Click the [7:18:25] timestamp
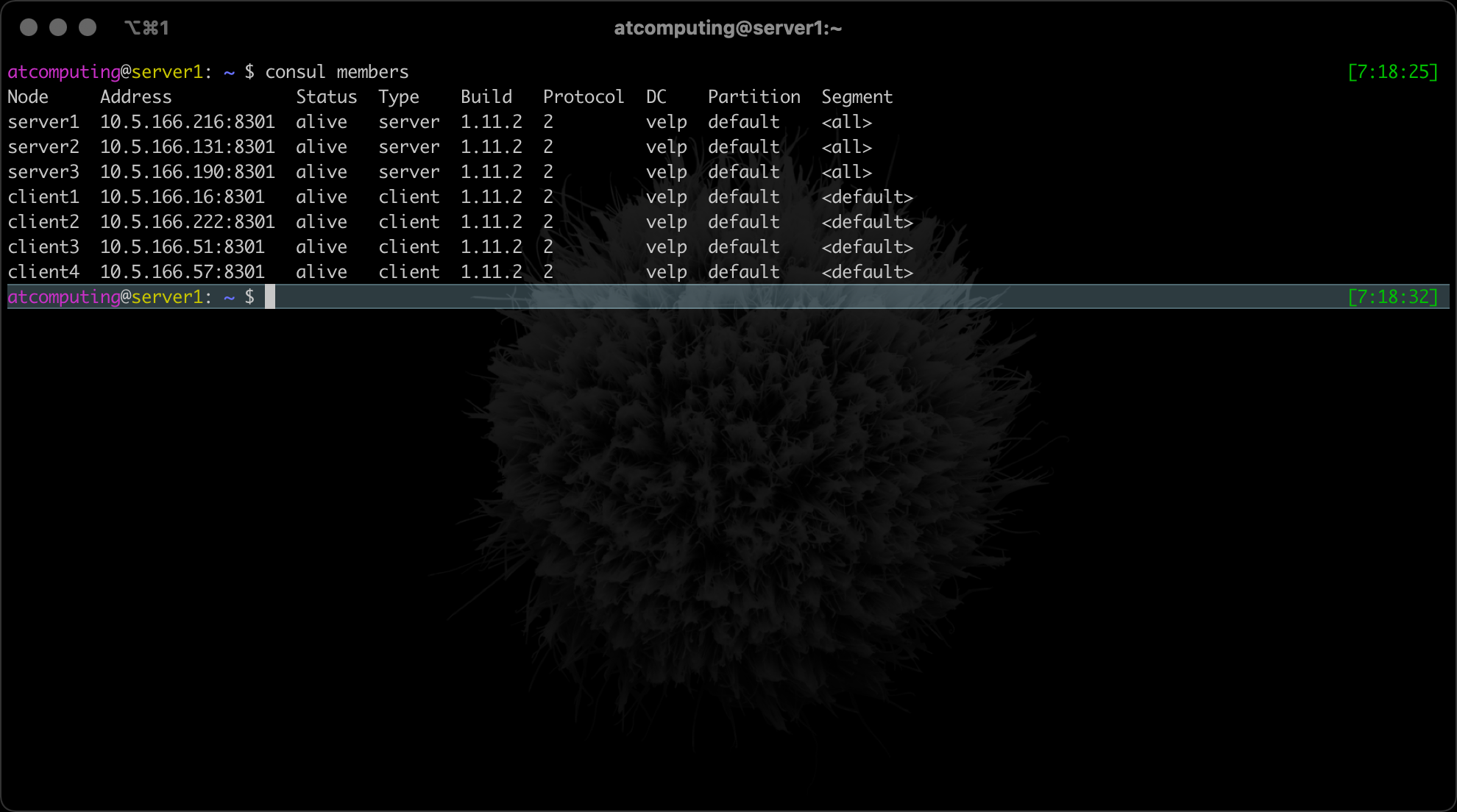The width and height of the screenshot is (1457, 812). [x=1392, y=72]
